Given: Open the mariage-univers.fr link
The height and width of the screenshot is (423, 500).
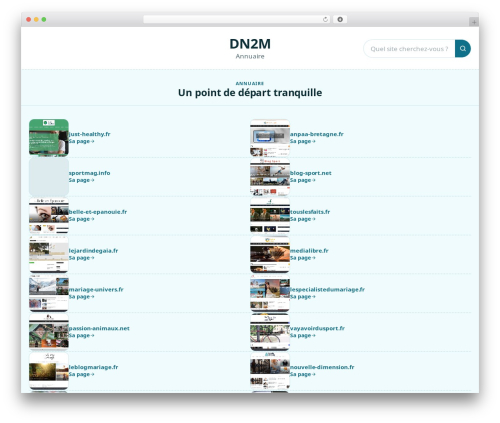Looking at the screenshot, I should coord(96,290).
